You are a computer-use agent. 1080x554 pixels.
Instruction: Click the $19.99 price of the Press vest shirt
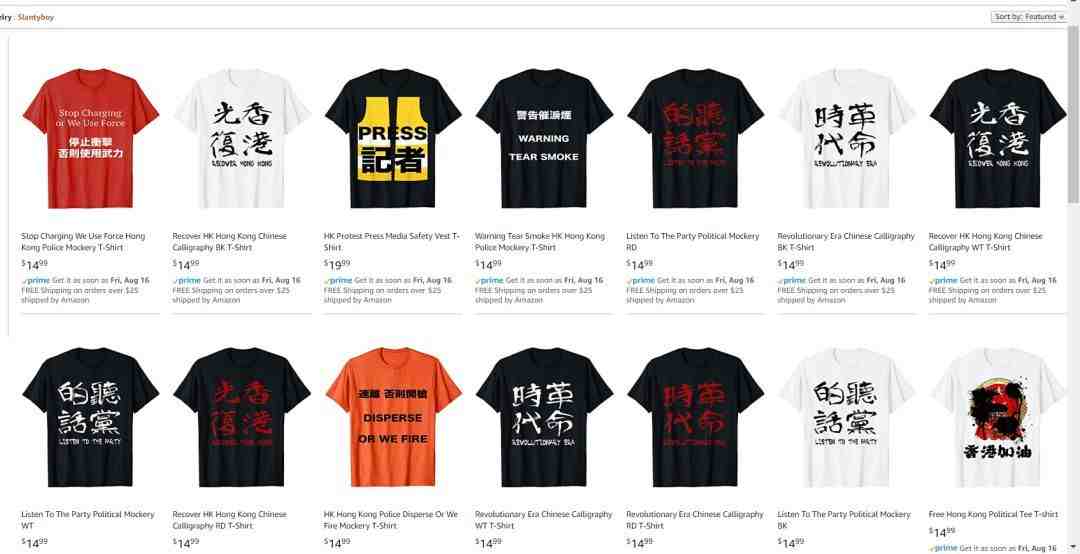337,264
